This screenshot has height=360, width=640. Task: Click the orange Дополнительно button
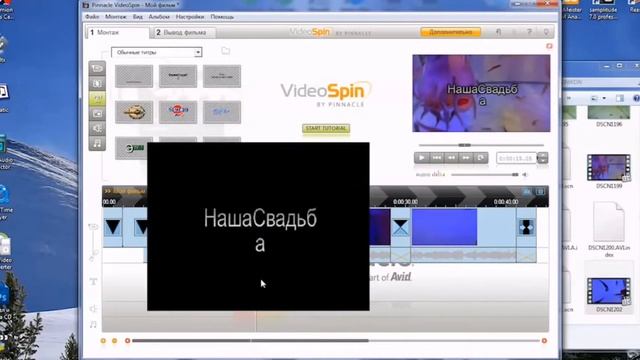450,32
